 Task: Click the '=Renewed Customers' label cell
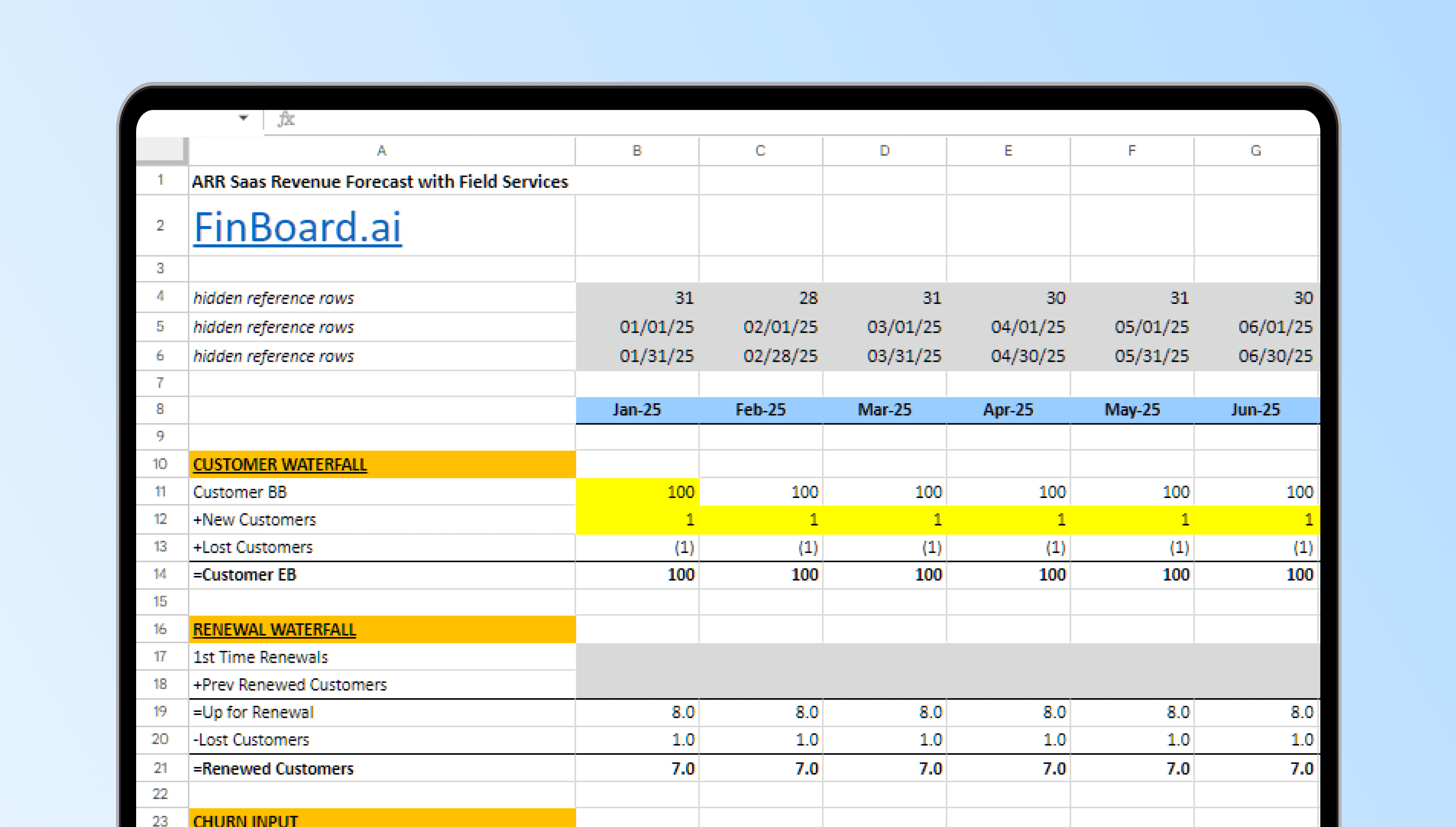coord(381,768)
